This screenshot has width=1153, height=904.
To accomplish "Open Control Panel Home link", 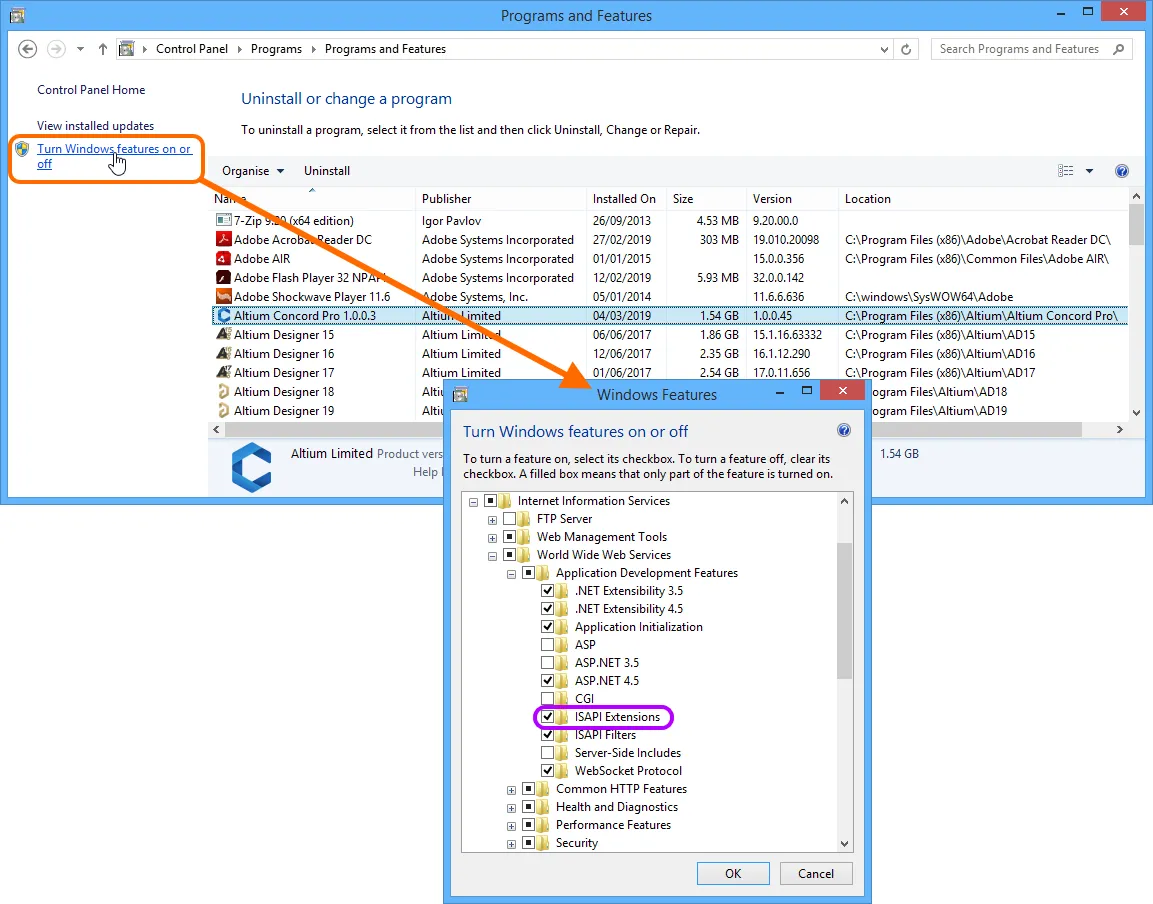I will point(91,90).
